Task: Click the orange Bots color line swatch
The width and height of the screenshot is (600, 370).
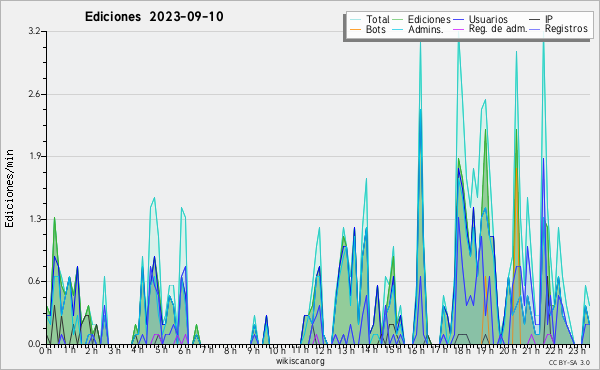Action: 355,29
